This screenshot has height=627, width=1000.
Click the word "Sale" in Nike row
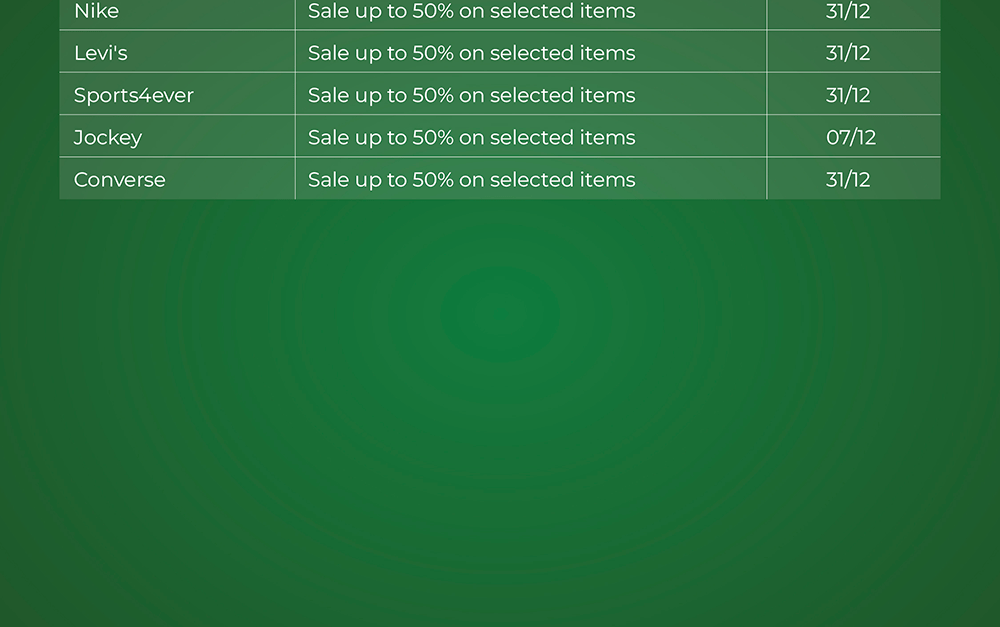point(329,12)
